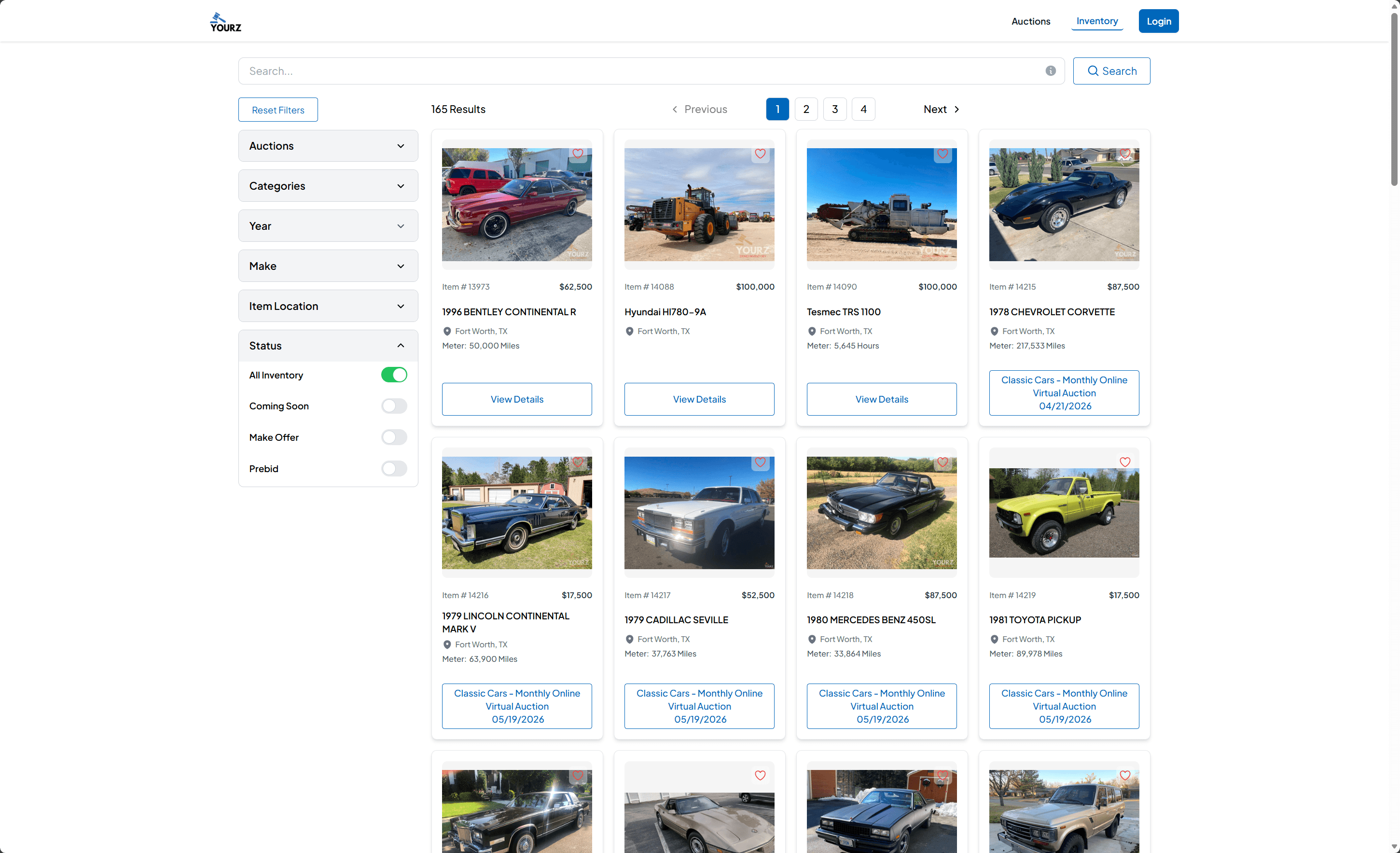Enable the Coming Soon toggle

click(394, 406)
